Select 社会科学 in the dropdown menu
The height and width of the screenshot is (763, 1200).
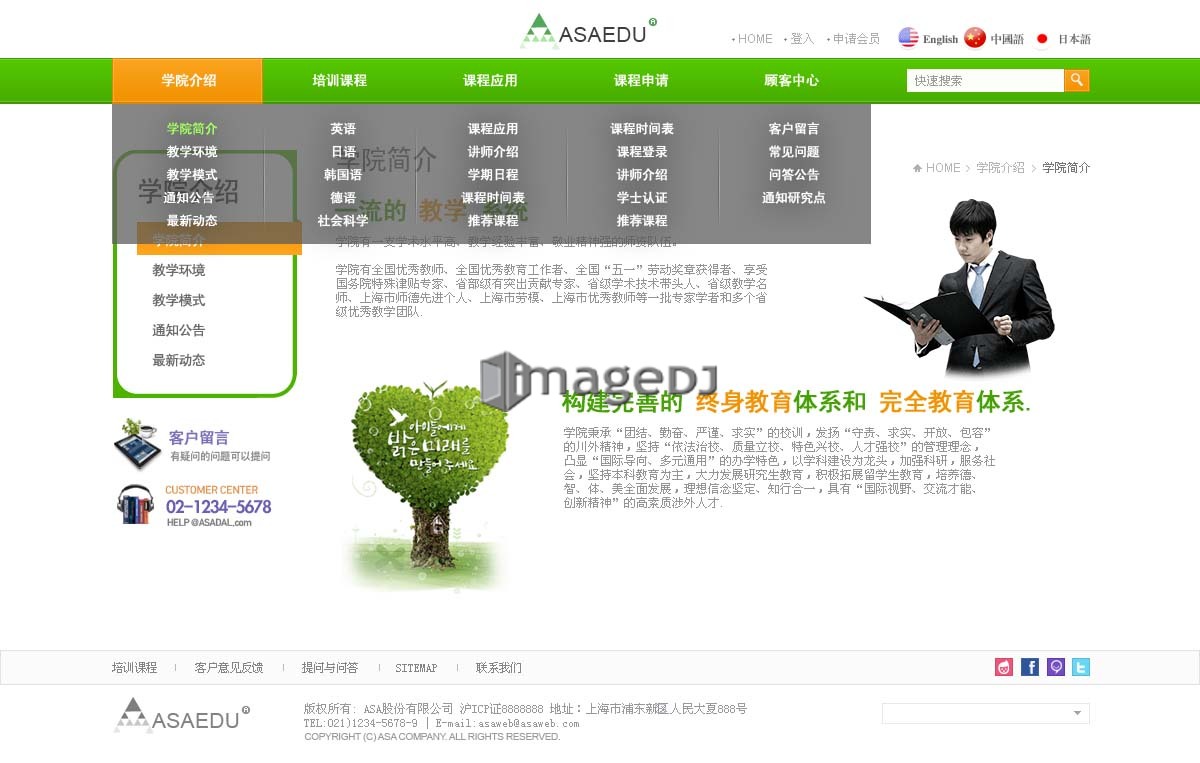343,221
